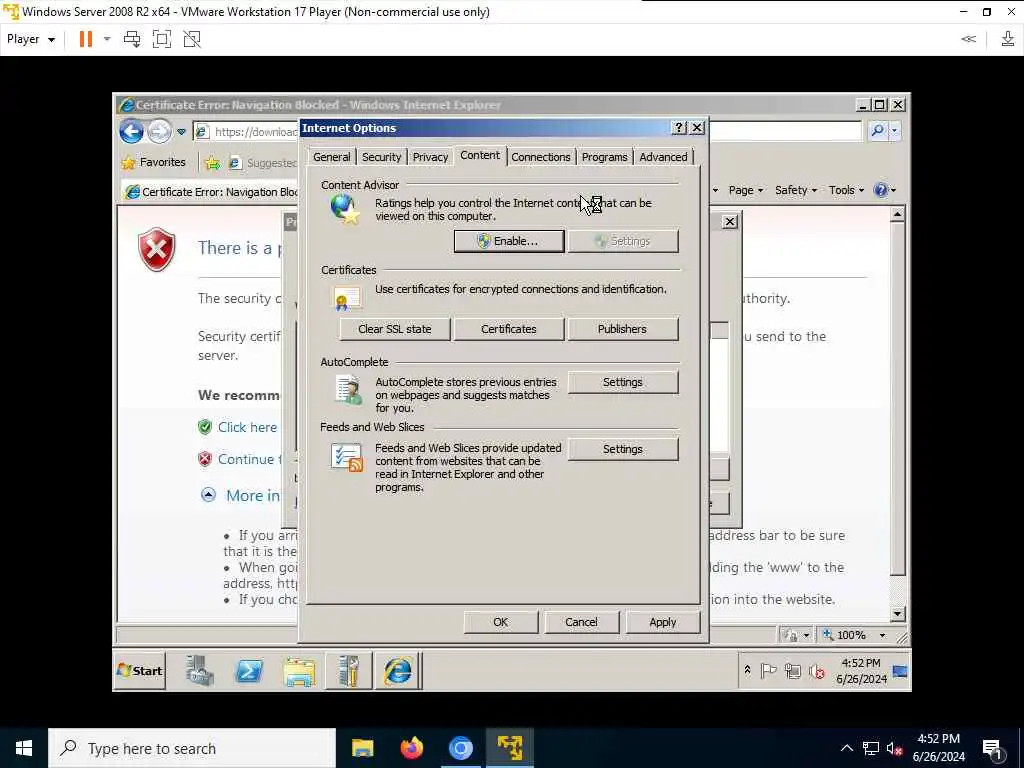Open Feeds and Web Slices Settings

[622, 449]
